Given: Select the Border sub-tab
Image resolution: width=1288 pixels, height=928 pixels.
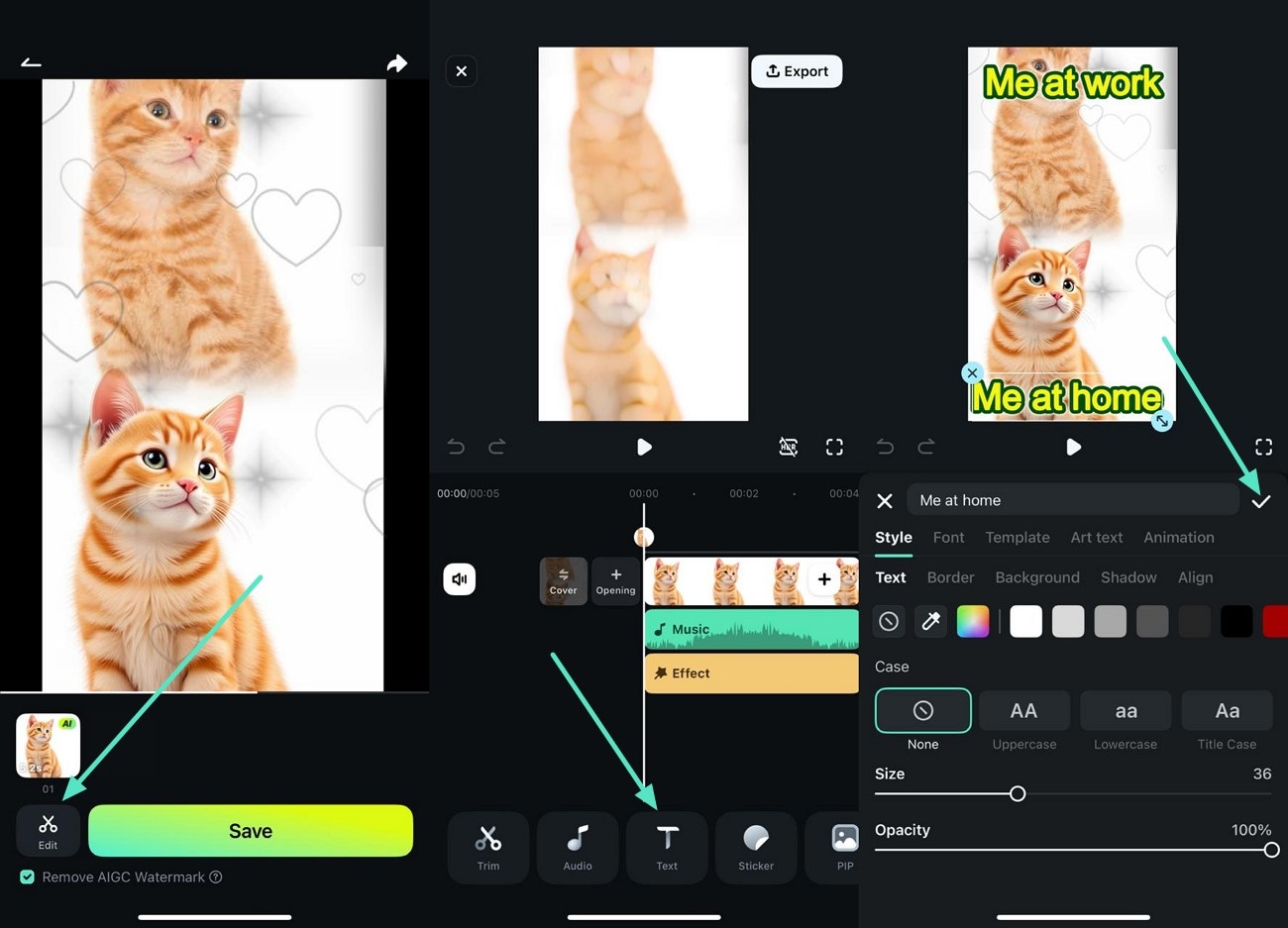Looking at the screenshot, I should pos(951,577).
